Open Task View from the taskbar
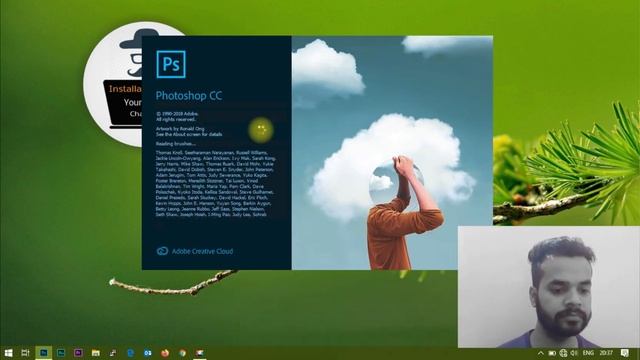640x360 pixels. [25, 353]
